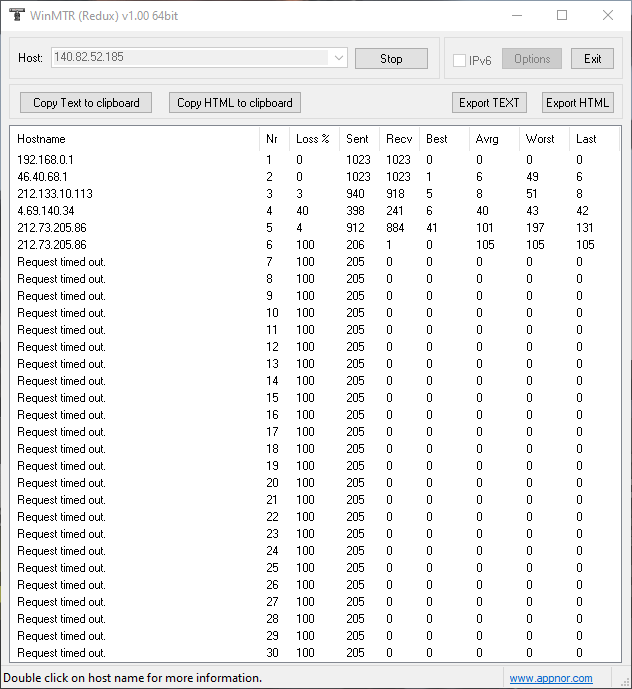Sort by the Hostname column header

pos(134,139)
